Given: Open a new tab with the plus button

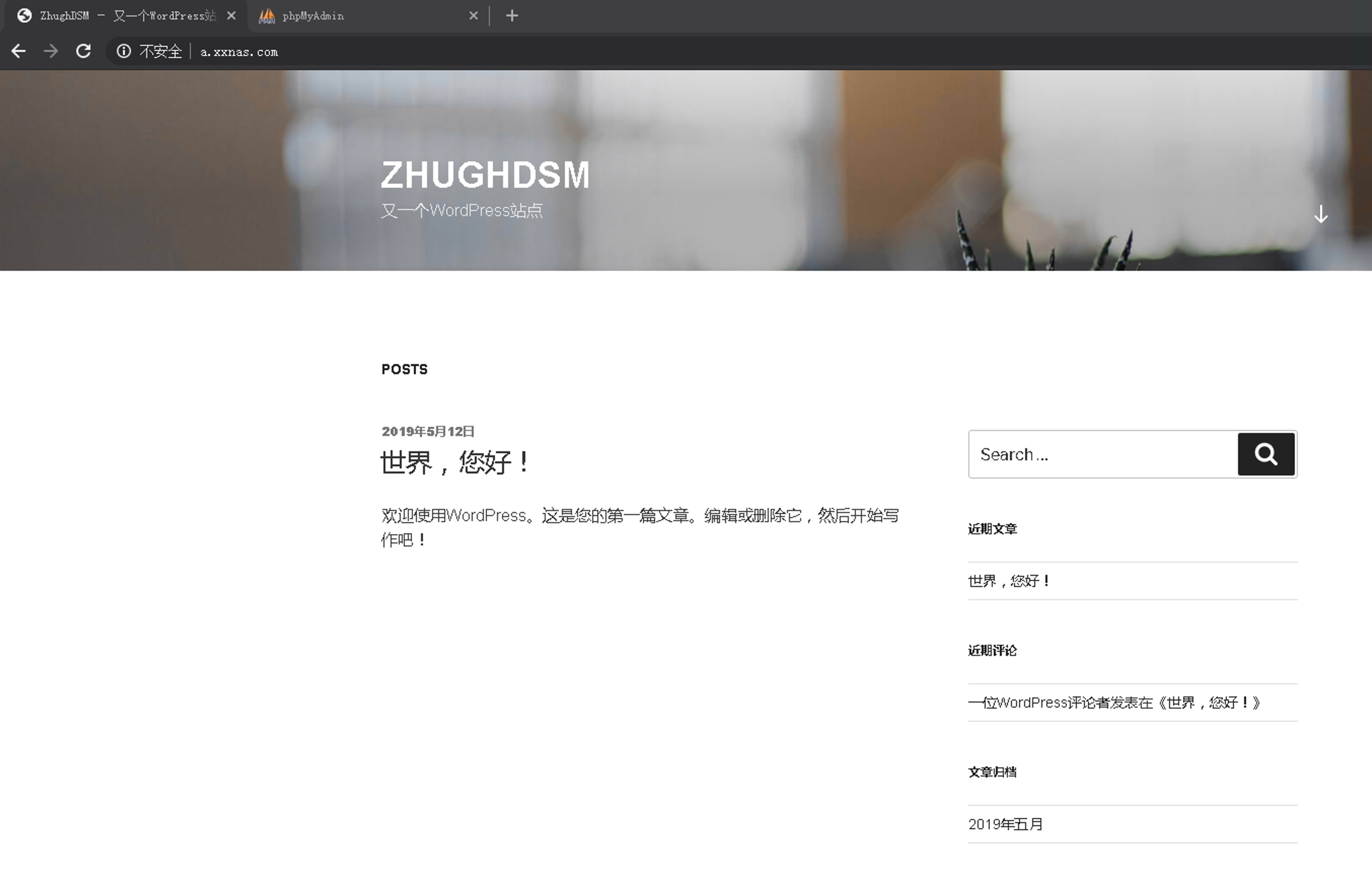Looking at the screenshot, I should (x=512, y=16).
